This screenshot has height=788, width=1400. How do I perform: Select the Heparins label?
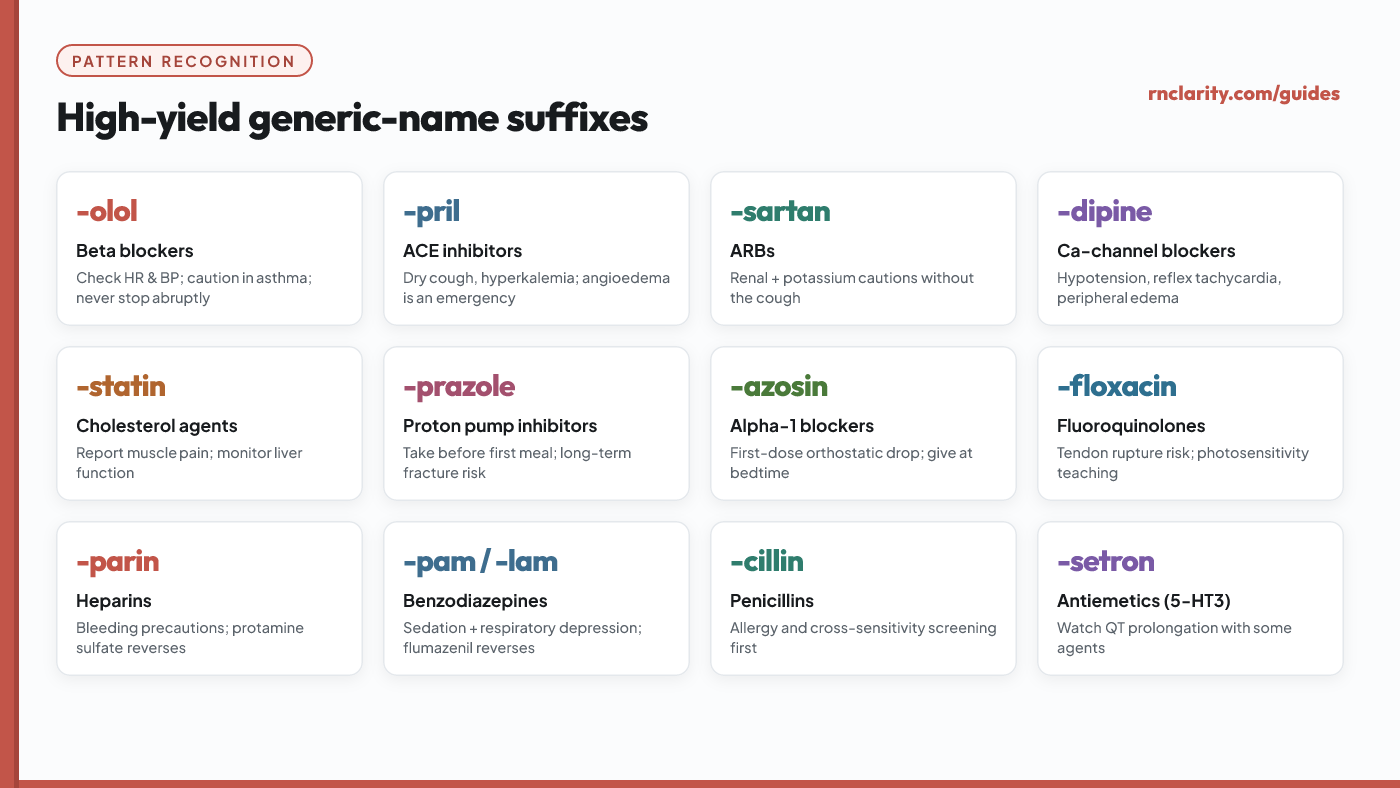pos(114,601)
